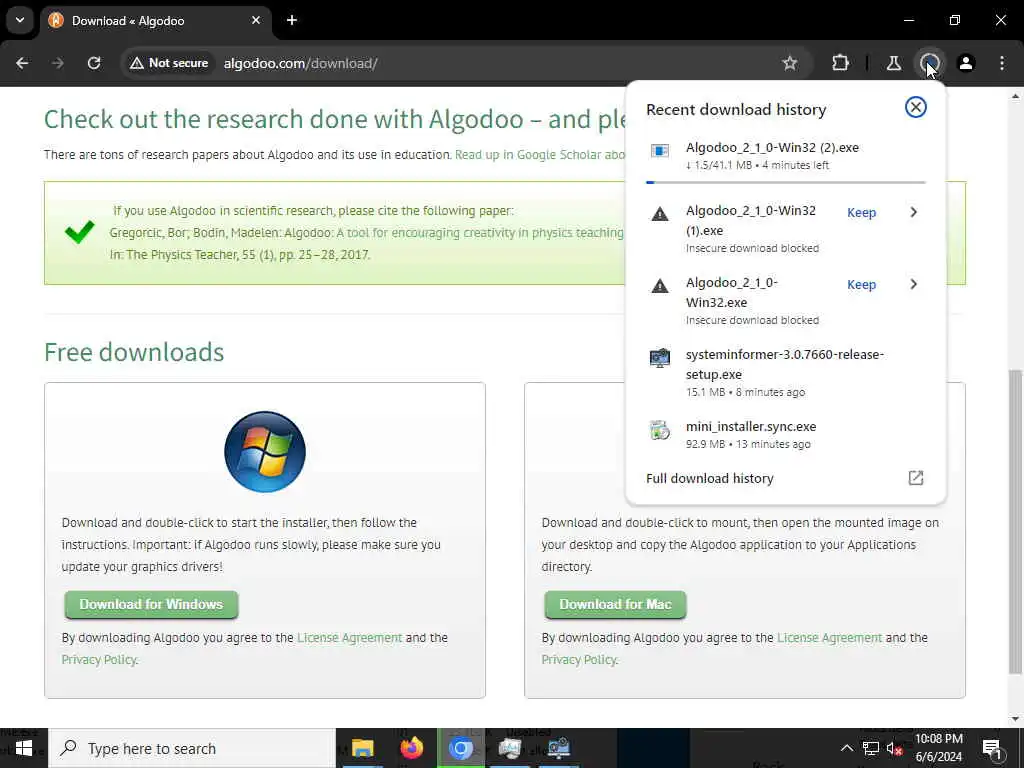Open the tab search dropdown arrow
Viewport: 1024px width, 768px height.
[x=20, y=20]
